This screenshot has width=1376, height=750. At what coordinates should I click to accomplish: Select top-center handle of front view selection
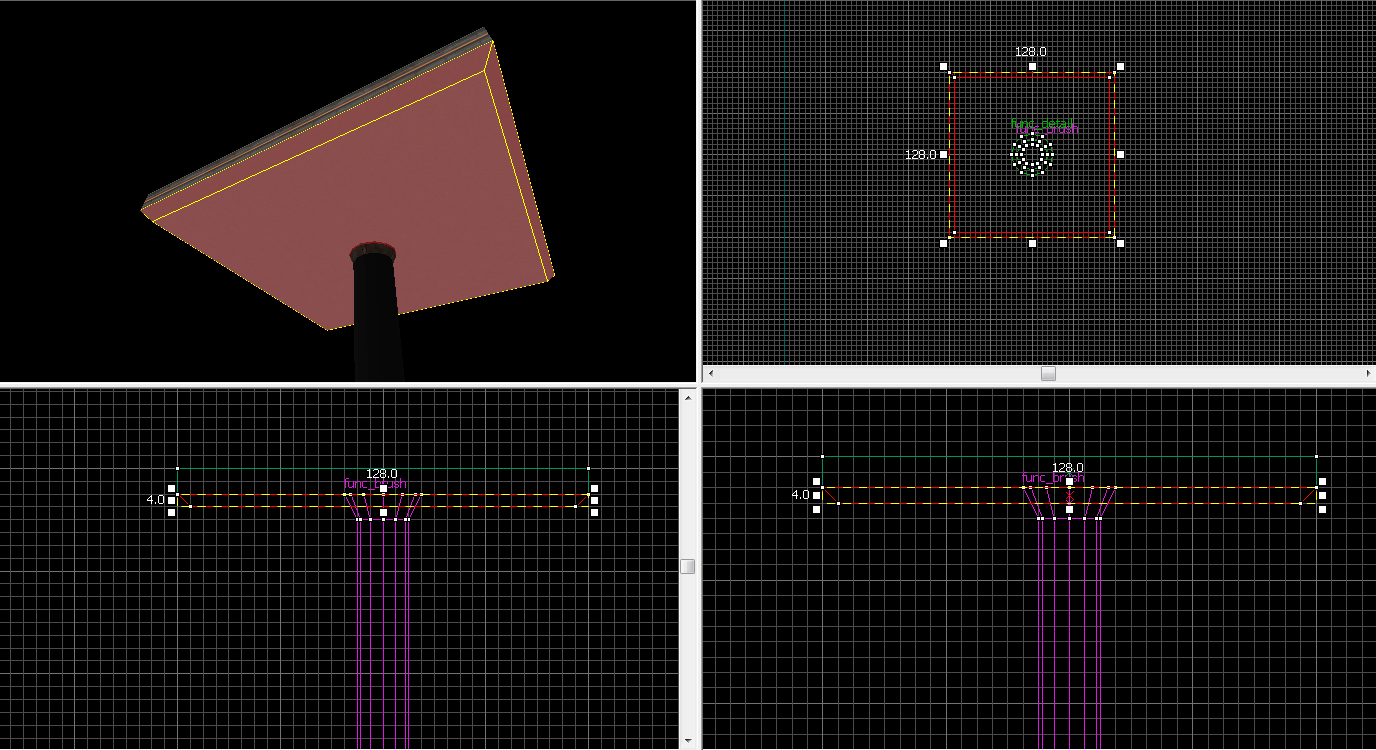click(x=383, y=489)
